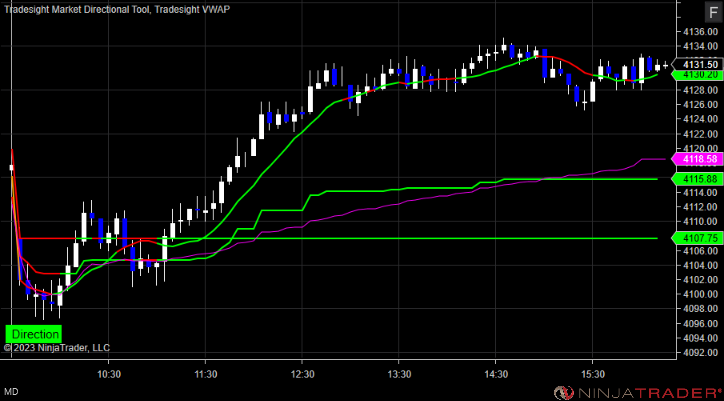724x401 pixels.
Task: Click the 4131.50 current price marker
Action: point(697,64)
